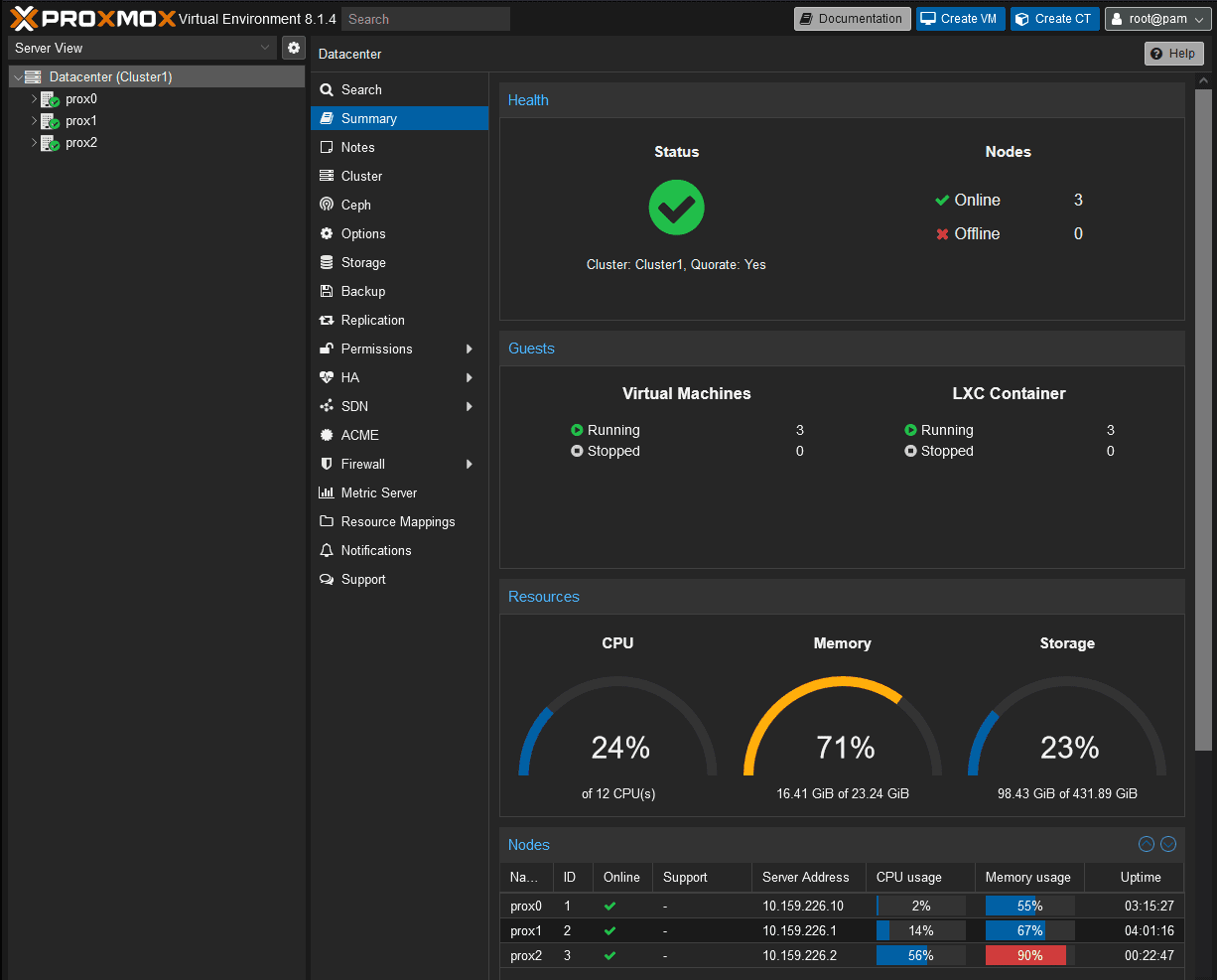Screen dimensions: 1217x980
Task: Click the Create VM button
Action: (x=960, y=19)
